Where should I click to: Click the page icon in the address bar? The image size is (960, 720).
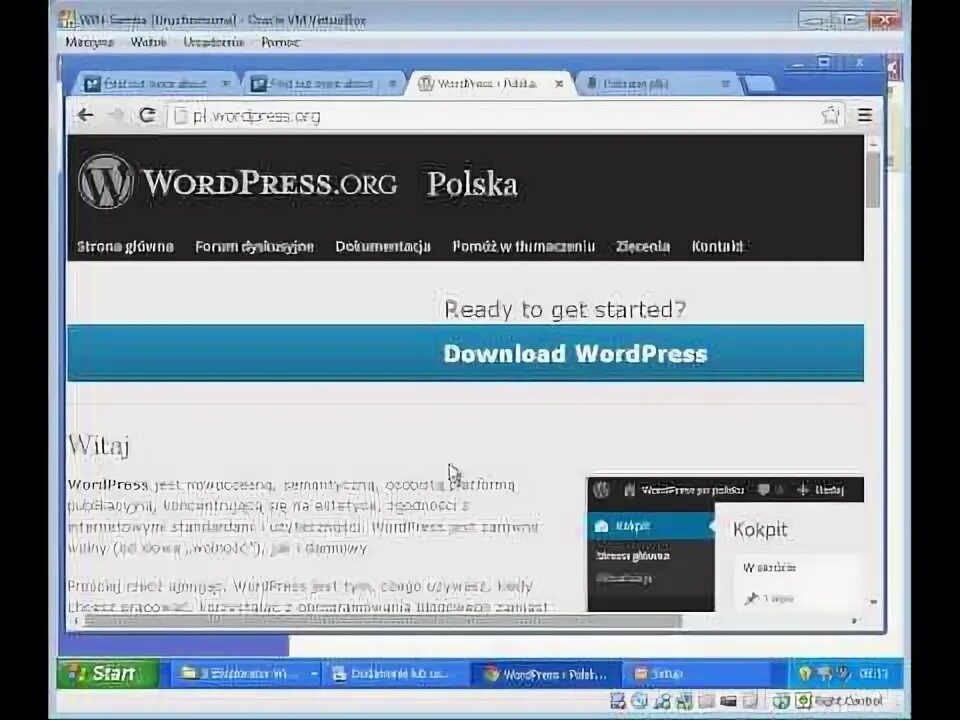tap(180, 116)
